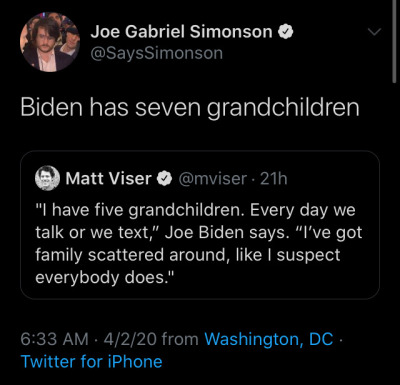Click the 'Joe Biden says' phrase in quote
This screenshot has height=385, width=400.
[227, 232]
